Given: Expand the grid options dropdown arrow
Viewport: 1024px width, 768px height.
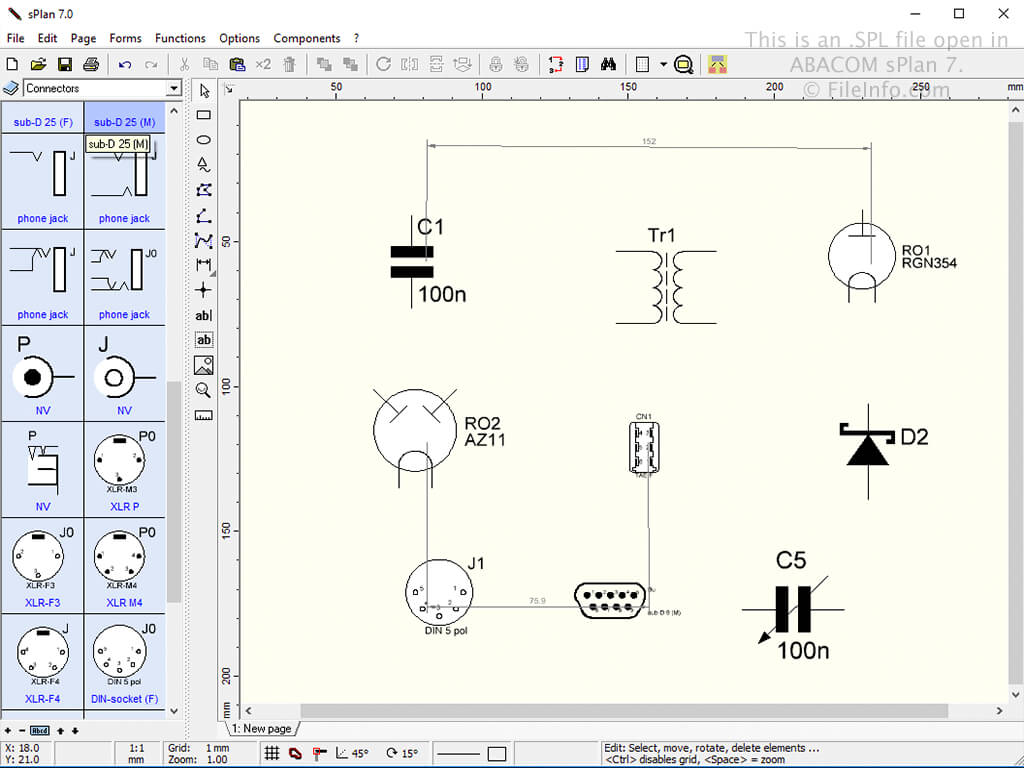Looking at the screenshot, I should (x=663, y=64).
